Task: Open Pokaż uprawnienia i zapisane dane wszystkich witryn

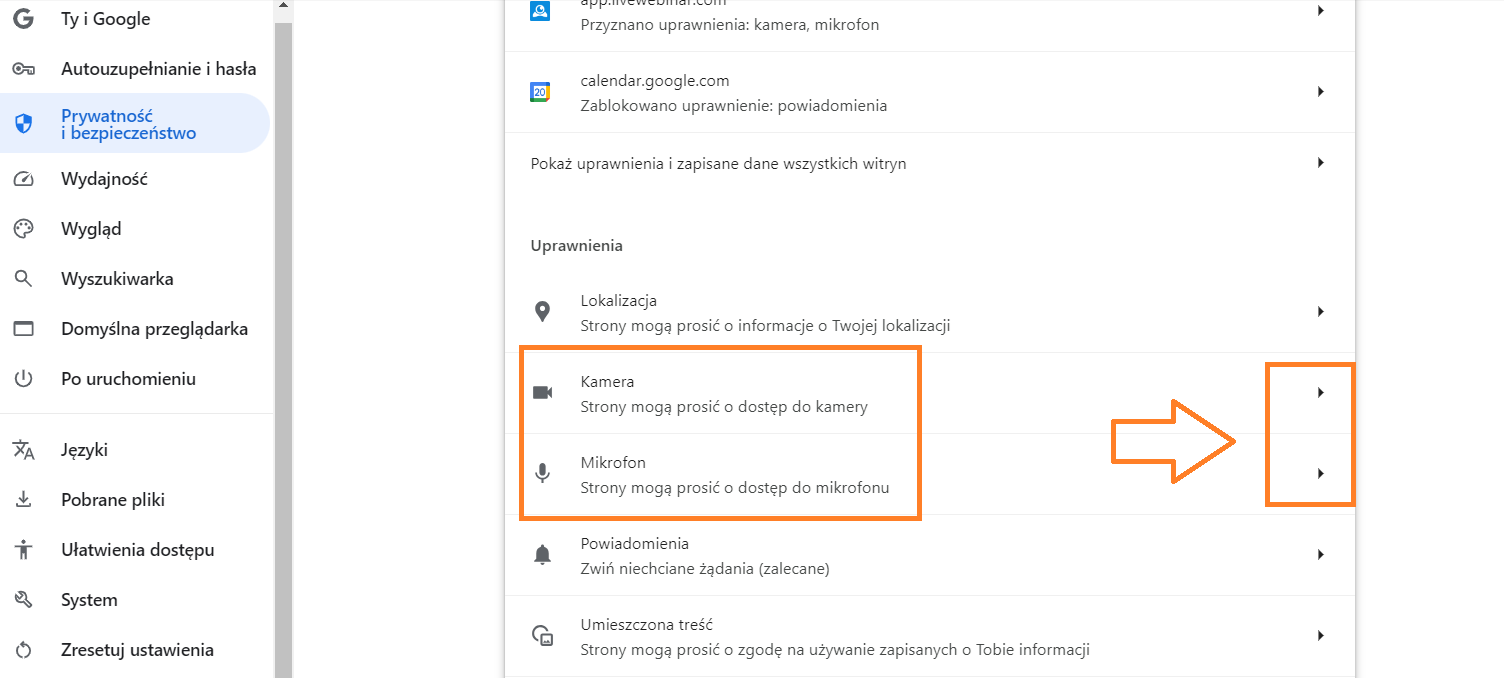Action: tap(718, 163)
